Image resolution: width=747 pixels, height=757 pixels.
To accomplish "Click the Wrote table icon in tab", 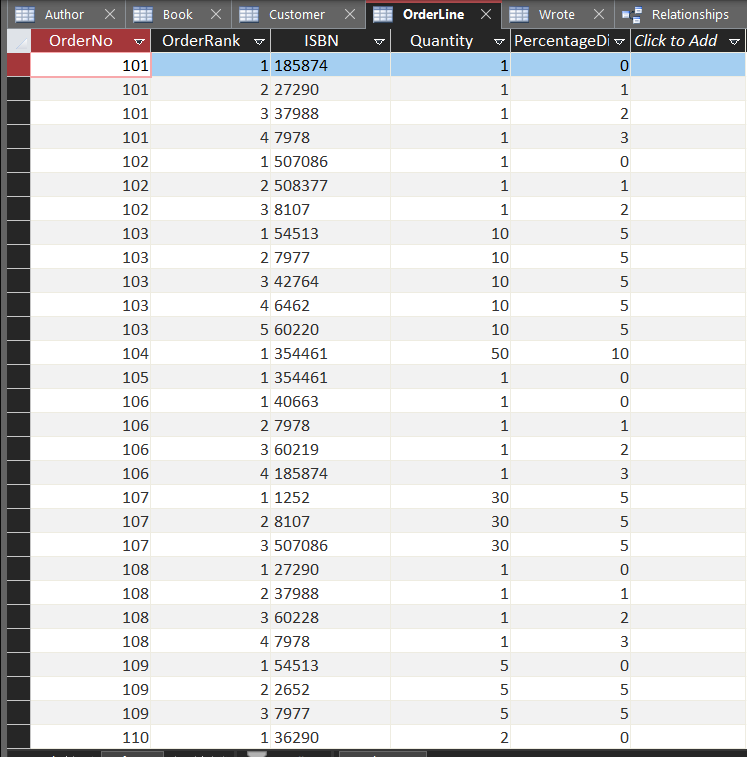I will [519, 14].
